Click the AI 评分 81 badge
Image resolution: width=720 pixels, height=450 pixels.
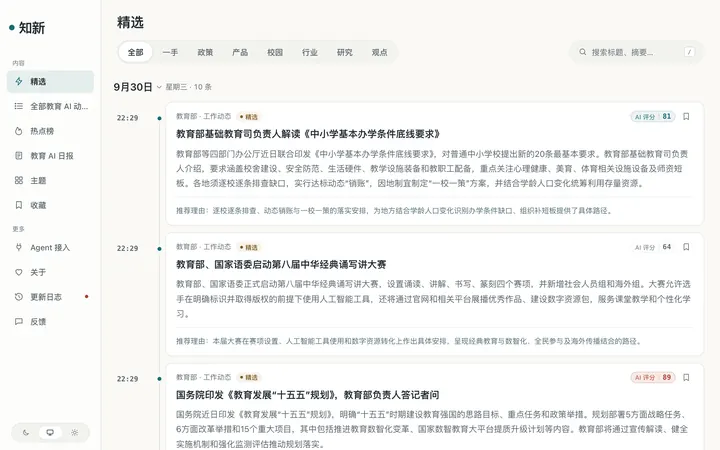652,117
